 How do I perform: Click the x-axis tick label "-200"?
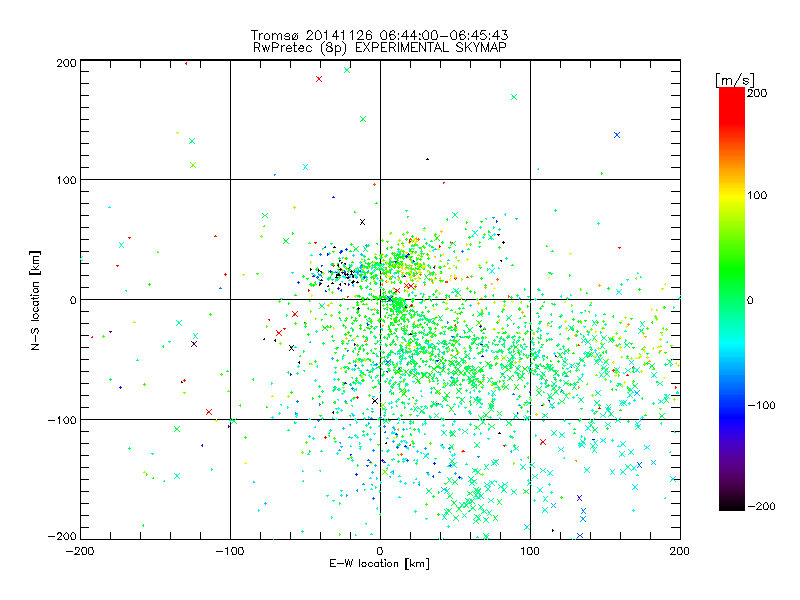coord(80,551)
